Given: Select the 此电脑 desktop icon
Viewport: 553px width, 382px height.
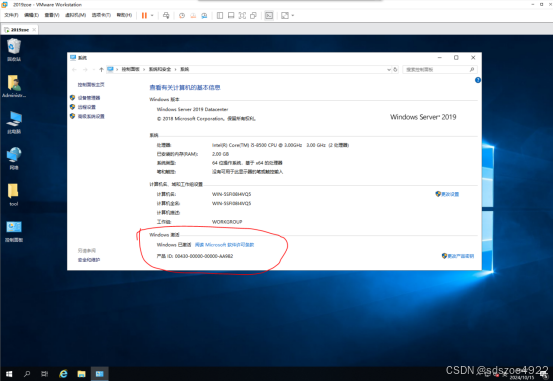Looking at the screenshot, I should point(14,122).
